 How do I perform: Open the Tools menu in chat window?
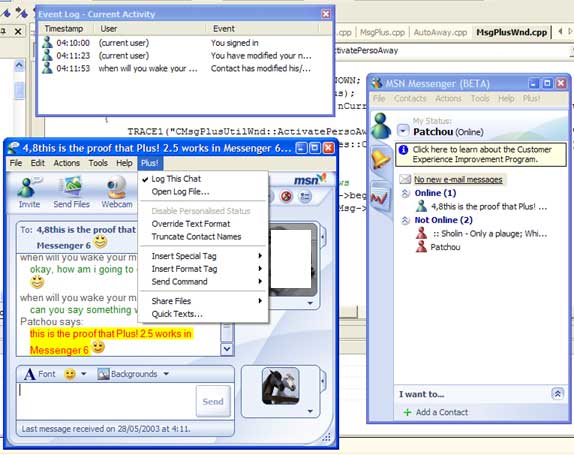98,163
